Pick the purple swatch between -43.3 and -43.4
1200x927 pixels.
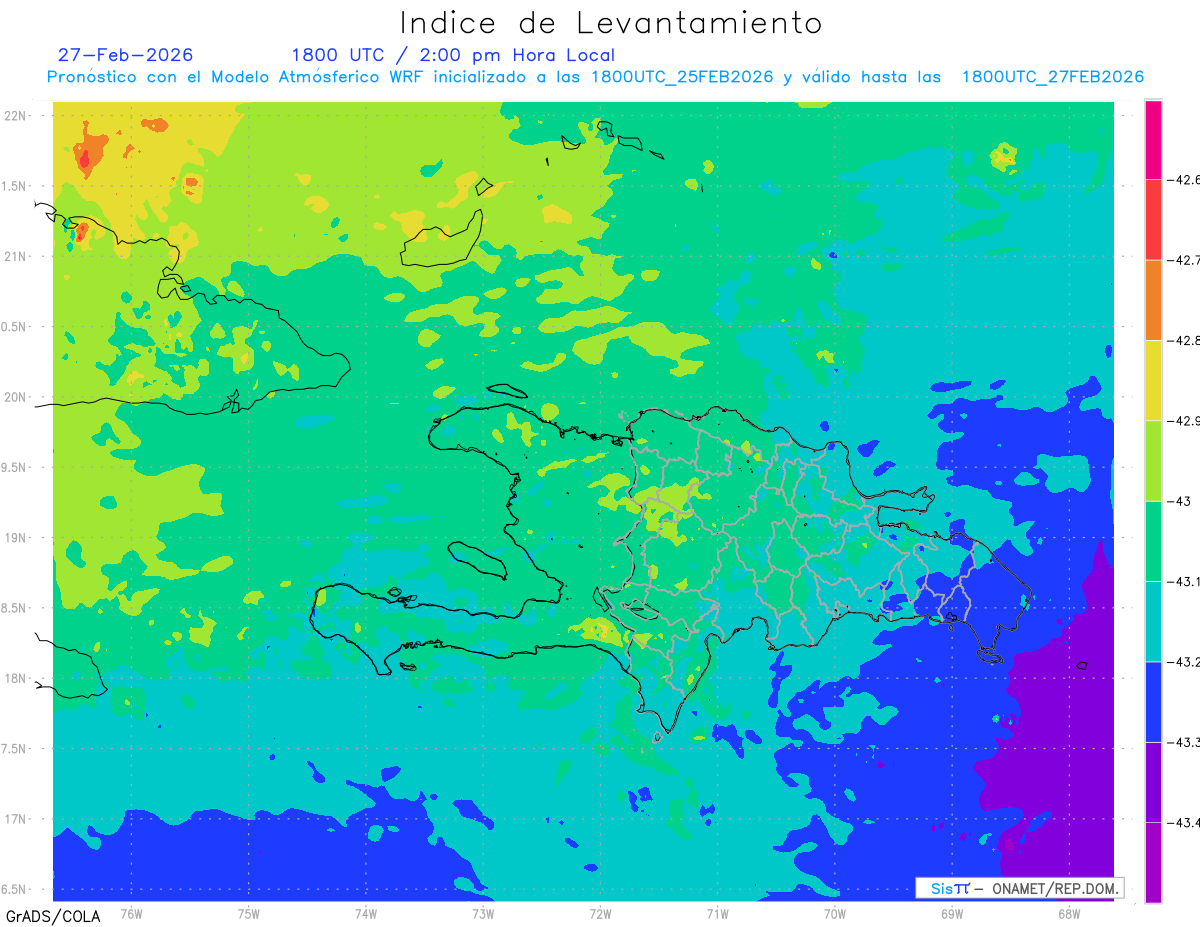click(x=1153, y=782)
